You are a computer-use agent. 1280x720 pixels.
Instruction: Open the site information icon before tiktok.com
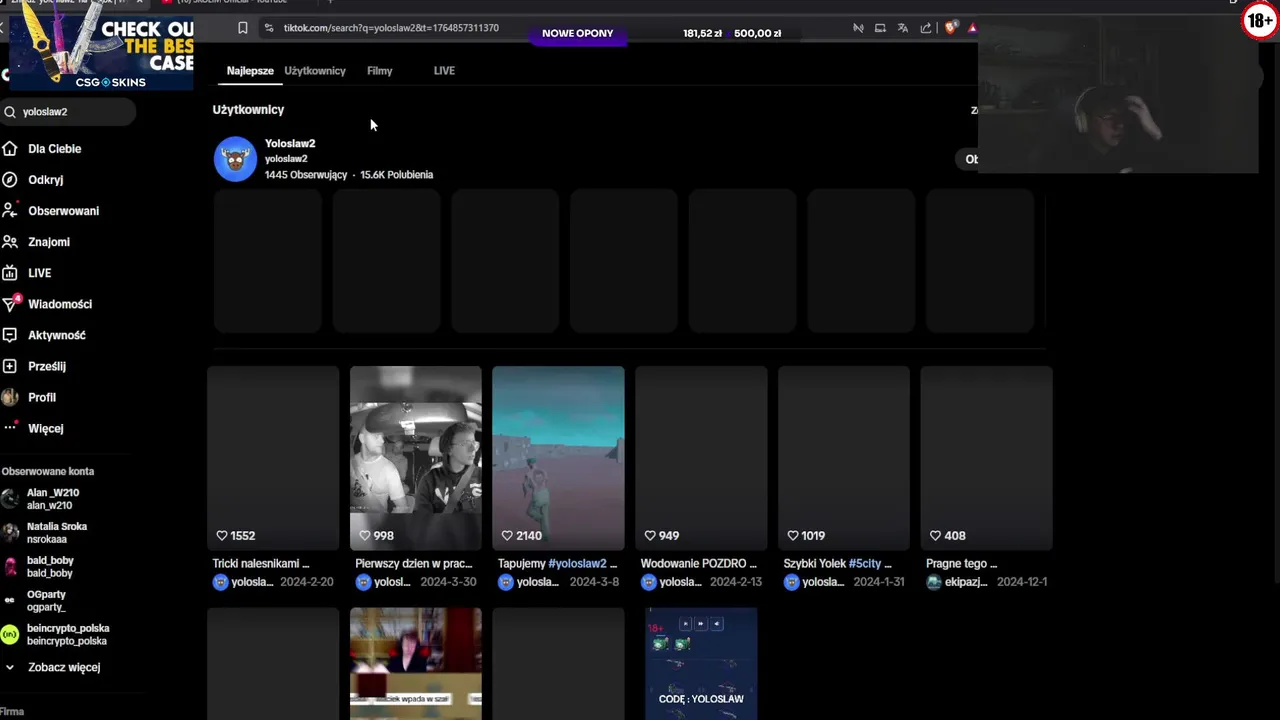268,28
